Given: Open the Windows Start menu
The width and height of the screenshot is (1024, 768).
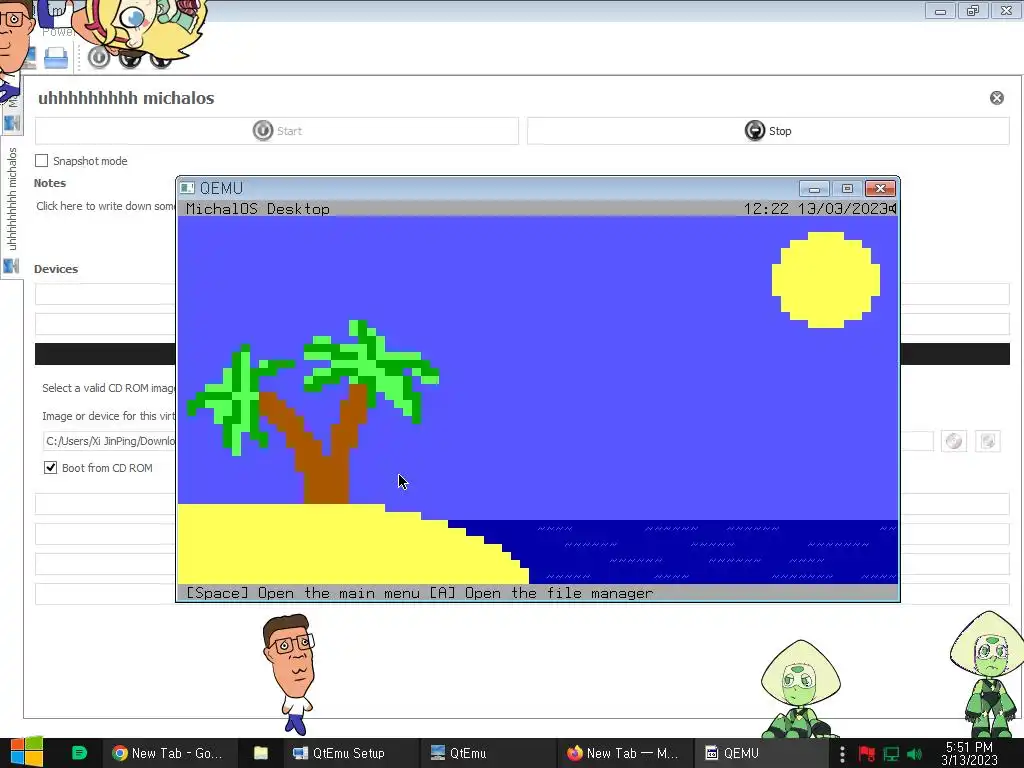Looking at the screenshot, I should [25, 753].
